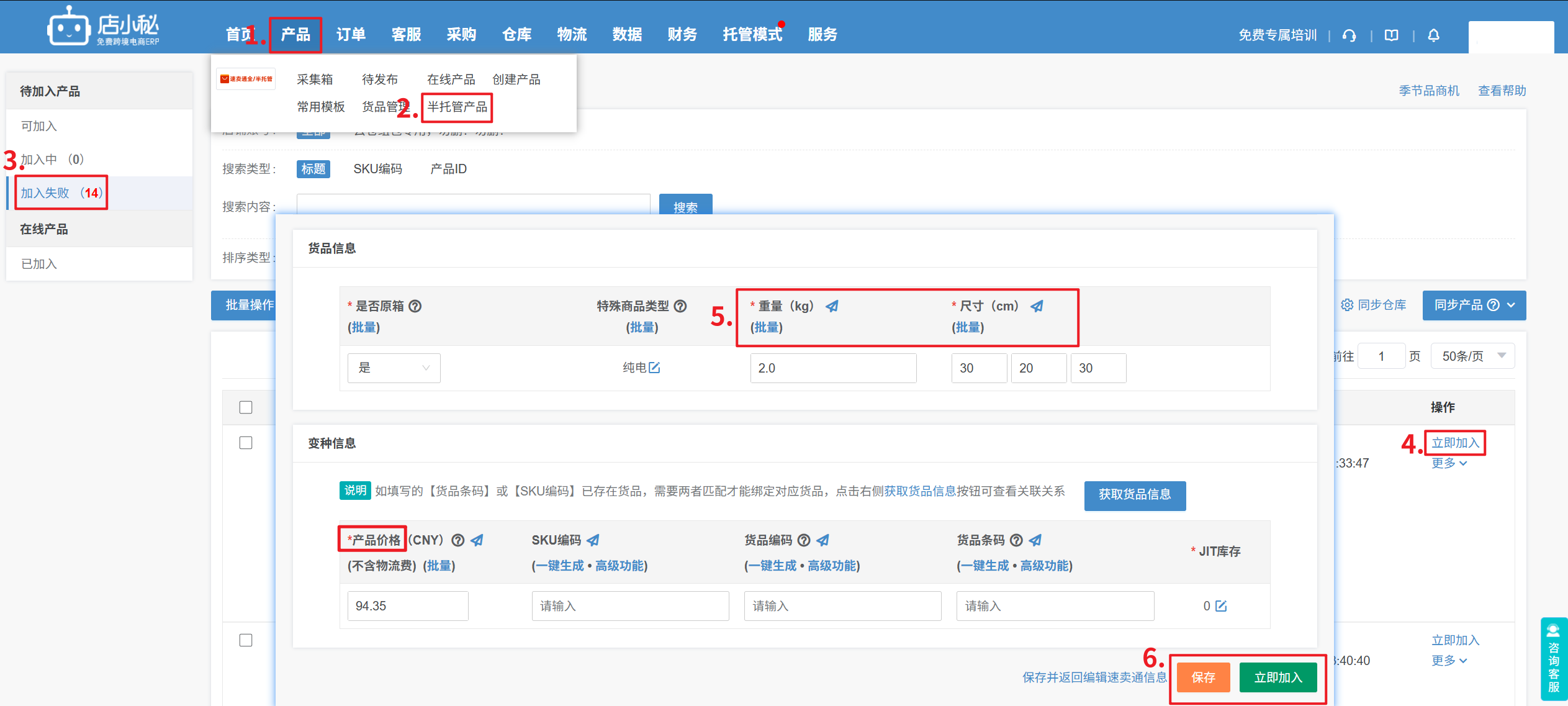Click the green 立即加入 button

(x=1277, y=677)
